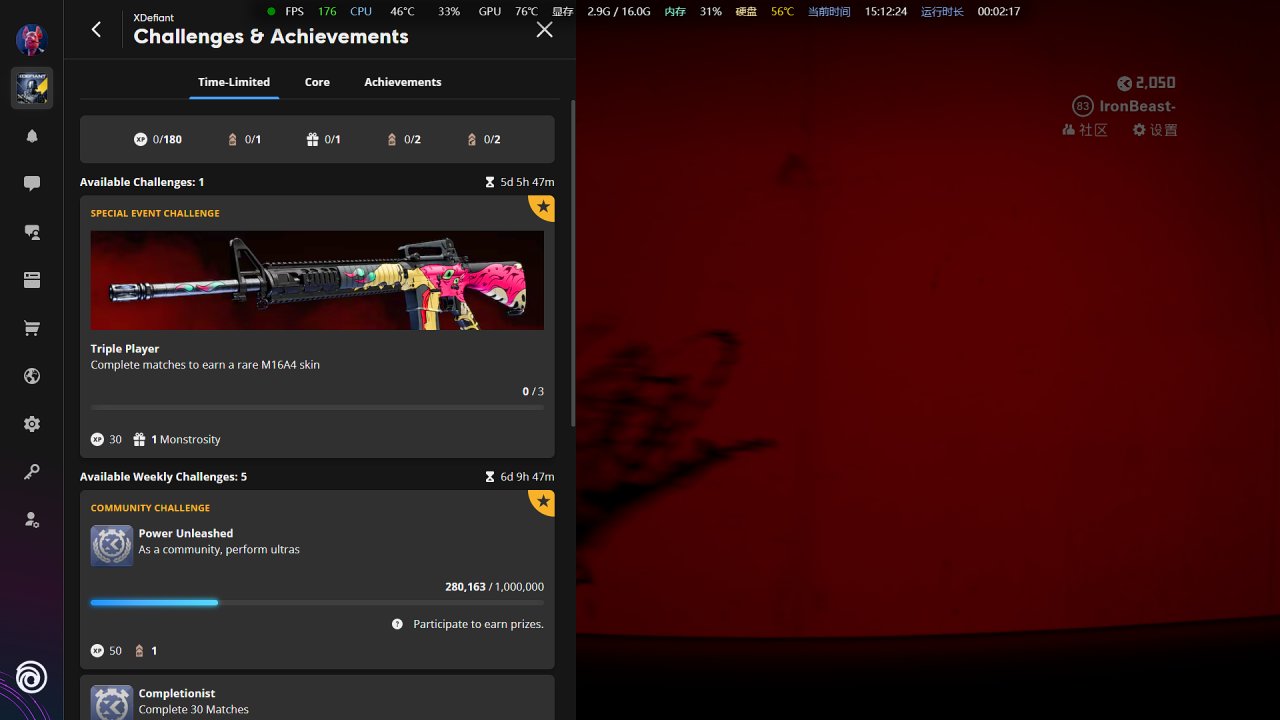
Task: Click the level 83 badge
Action: coord(1083,106)
